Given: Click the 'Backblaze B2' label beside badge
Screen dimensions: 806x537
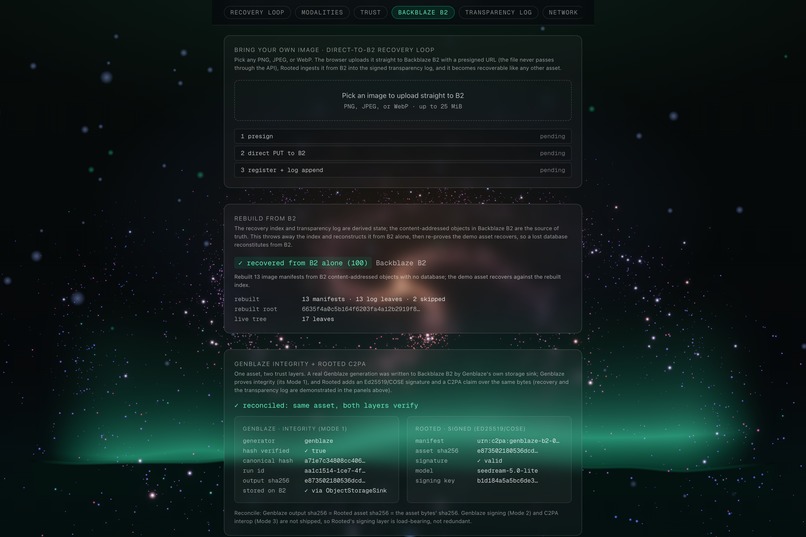Looking at the screenshot, I should [400, 263].
